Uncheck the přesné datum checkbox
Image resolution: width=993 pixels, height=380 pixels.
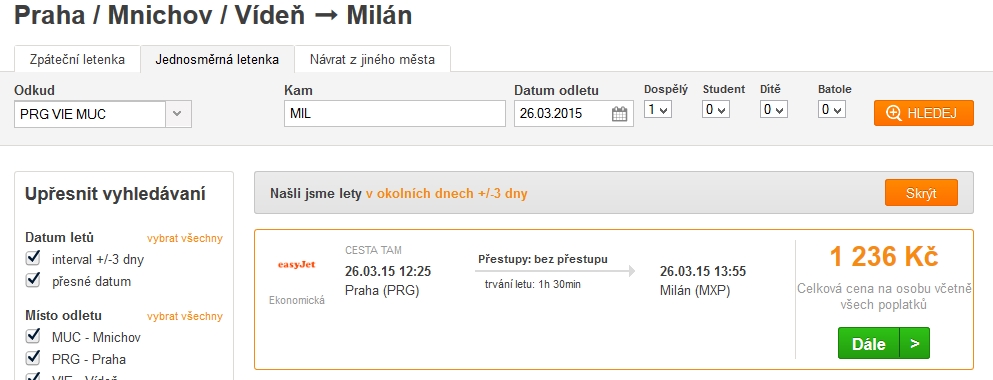[x=33, y=280]
